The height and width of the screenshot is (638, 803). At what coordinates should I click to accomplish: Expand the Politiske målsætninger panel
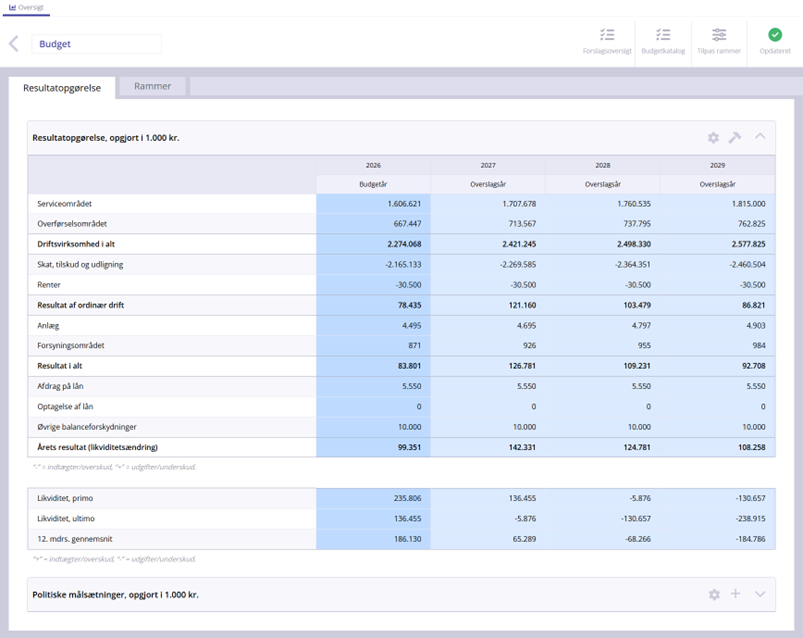[x=760, y=594]
